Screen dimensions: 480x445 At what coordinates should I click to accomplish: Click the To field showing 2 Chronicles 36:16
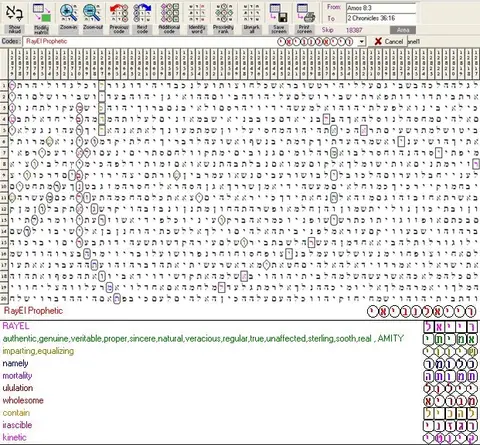click(381, 18)
